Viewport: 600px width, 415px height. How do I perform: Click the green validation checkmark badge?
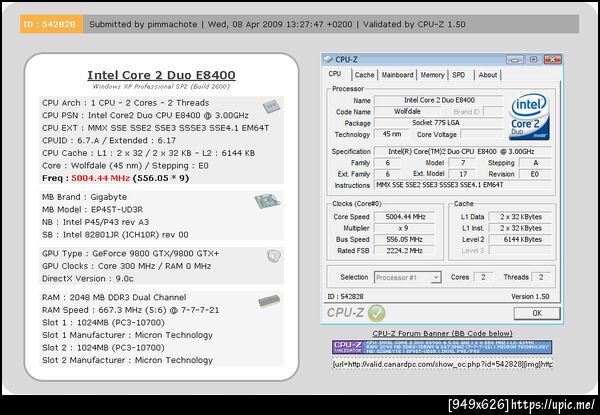[x=376, y=313]
